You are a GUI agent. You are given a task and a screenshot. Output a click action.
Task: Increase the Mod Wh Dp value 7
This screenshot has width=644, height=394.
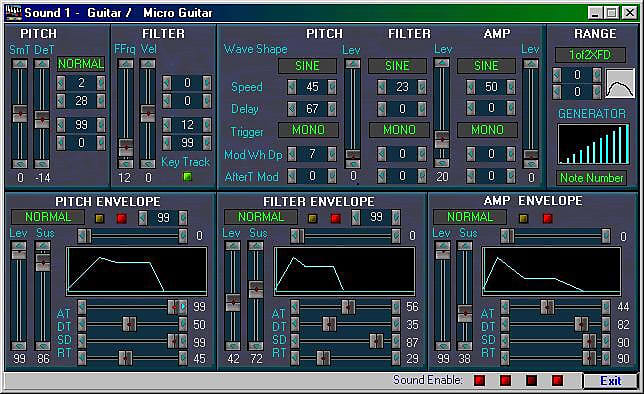click(x=332, y=154)
